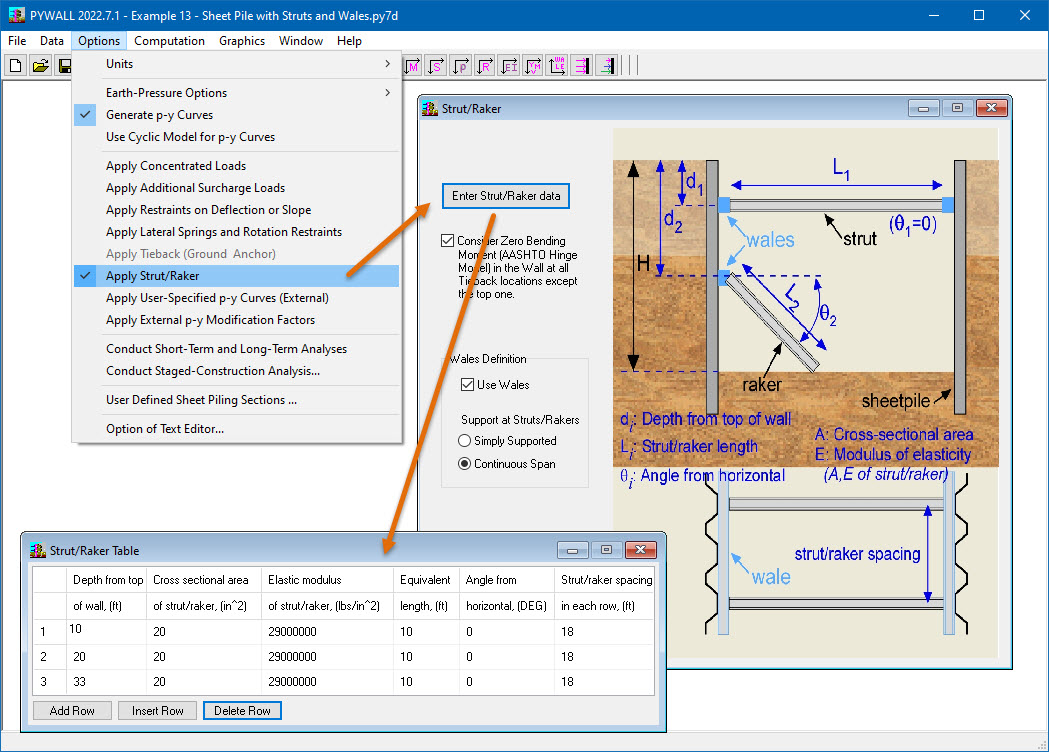Open the EI flexural stiffness plot icon
1049x752 pixels.
(511, 65)
